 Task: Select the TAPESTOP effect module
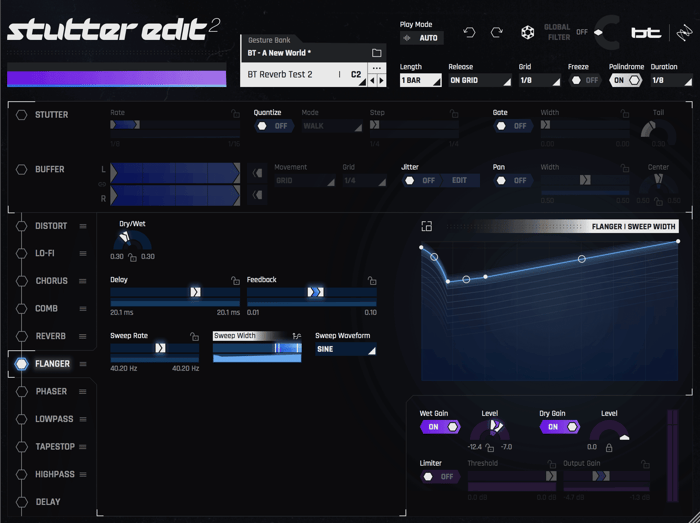pos(55,447)
